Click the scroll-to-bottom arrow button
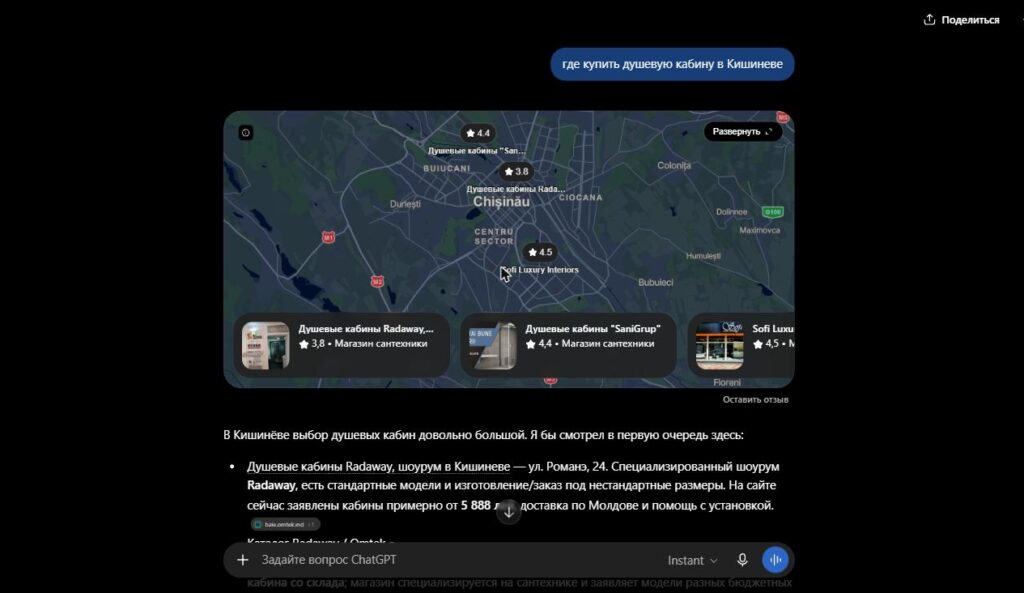The width and height of the screenshot is (1024, 593). click(x=509, y=512)
